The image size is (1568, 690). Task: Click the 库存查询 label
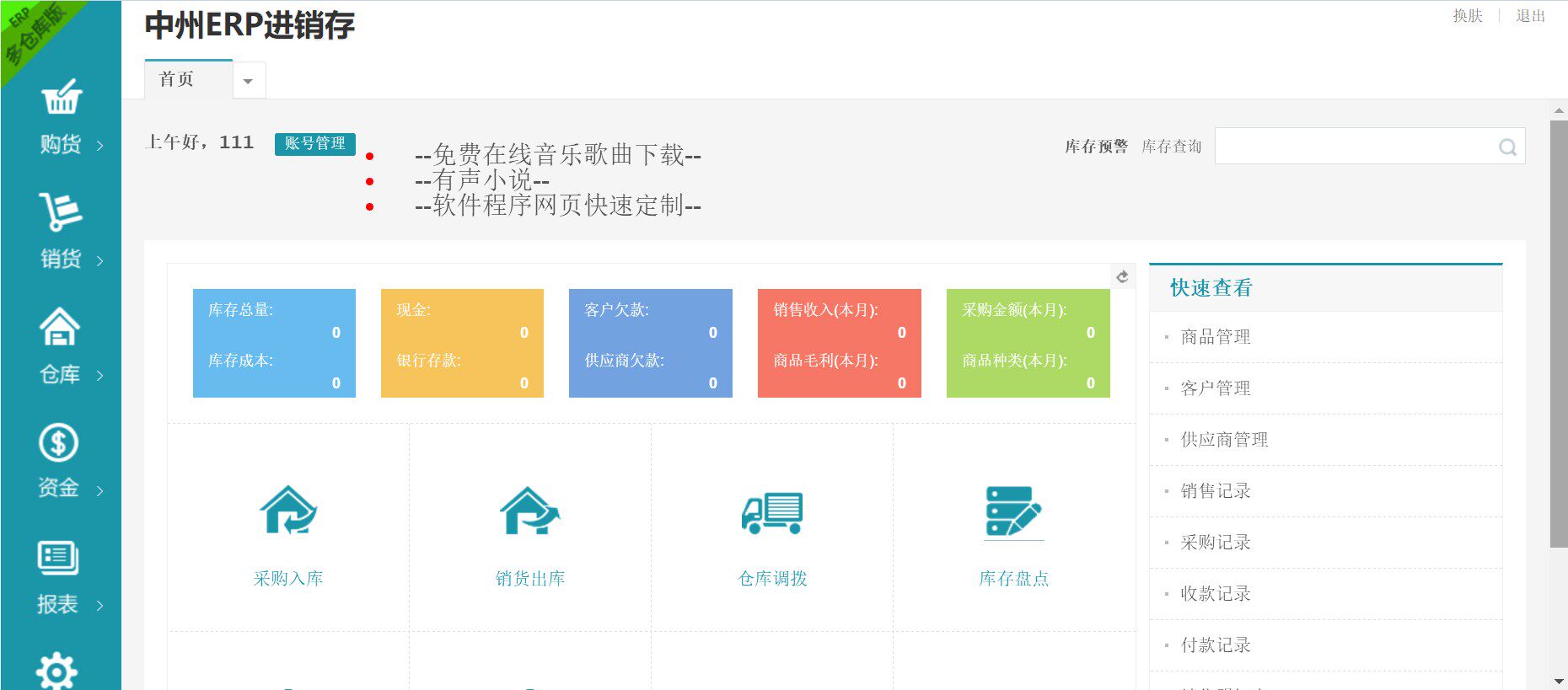pyautogui.click(x=1172, y=147)
